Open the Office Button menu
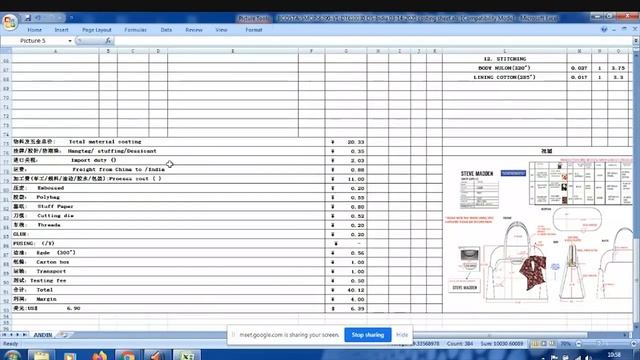The width and height of the screenshot is (640, 360). (9, 22)
